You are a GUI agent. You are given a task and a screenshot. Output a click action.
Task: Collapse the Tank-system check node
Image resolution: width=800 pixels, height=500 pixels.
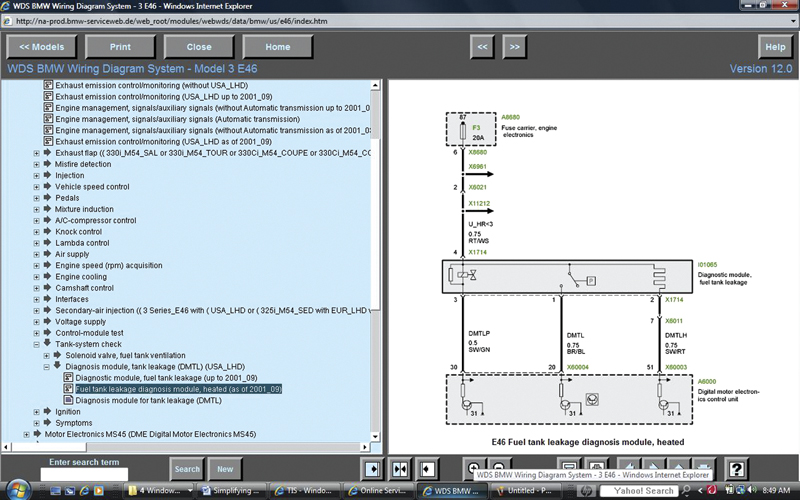point(36,344)
